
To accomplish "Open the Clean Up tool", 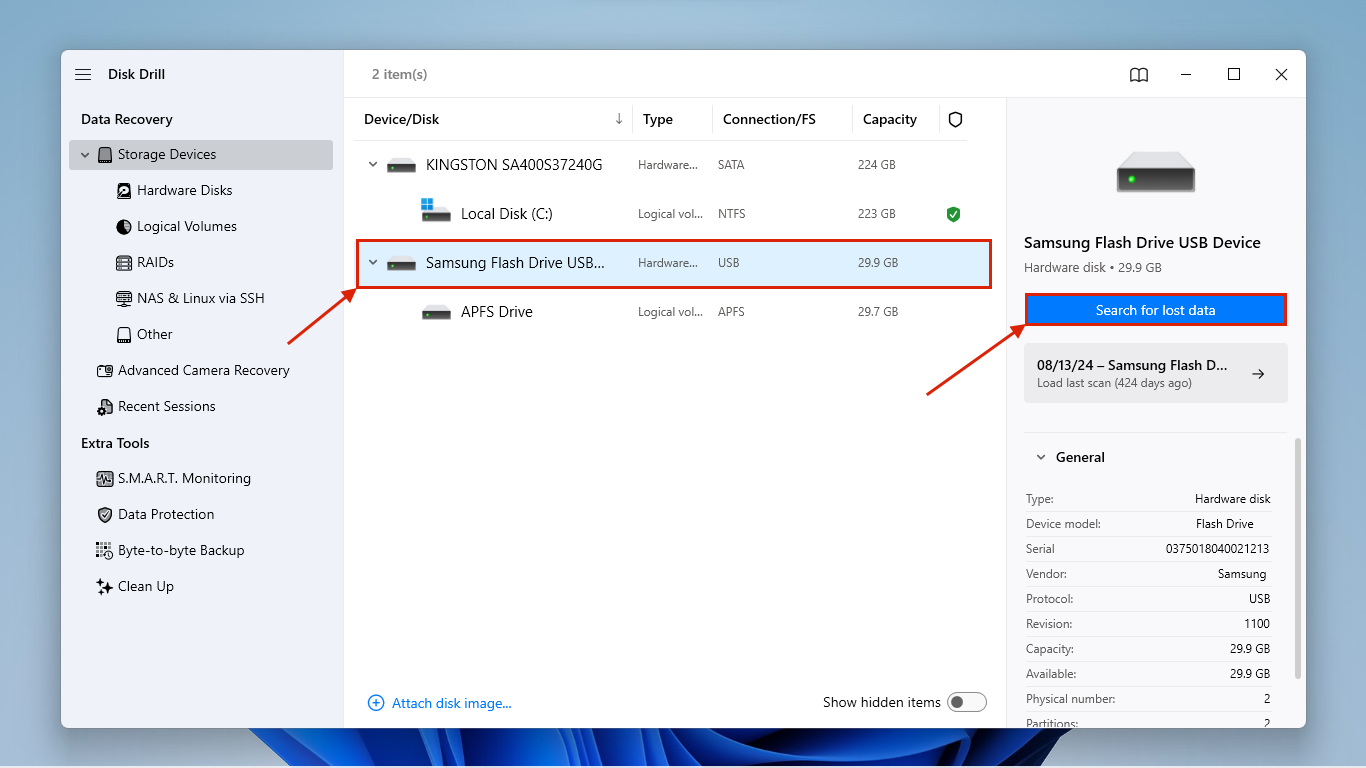I will [145, 586].
